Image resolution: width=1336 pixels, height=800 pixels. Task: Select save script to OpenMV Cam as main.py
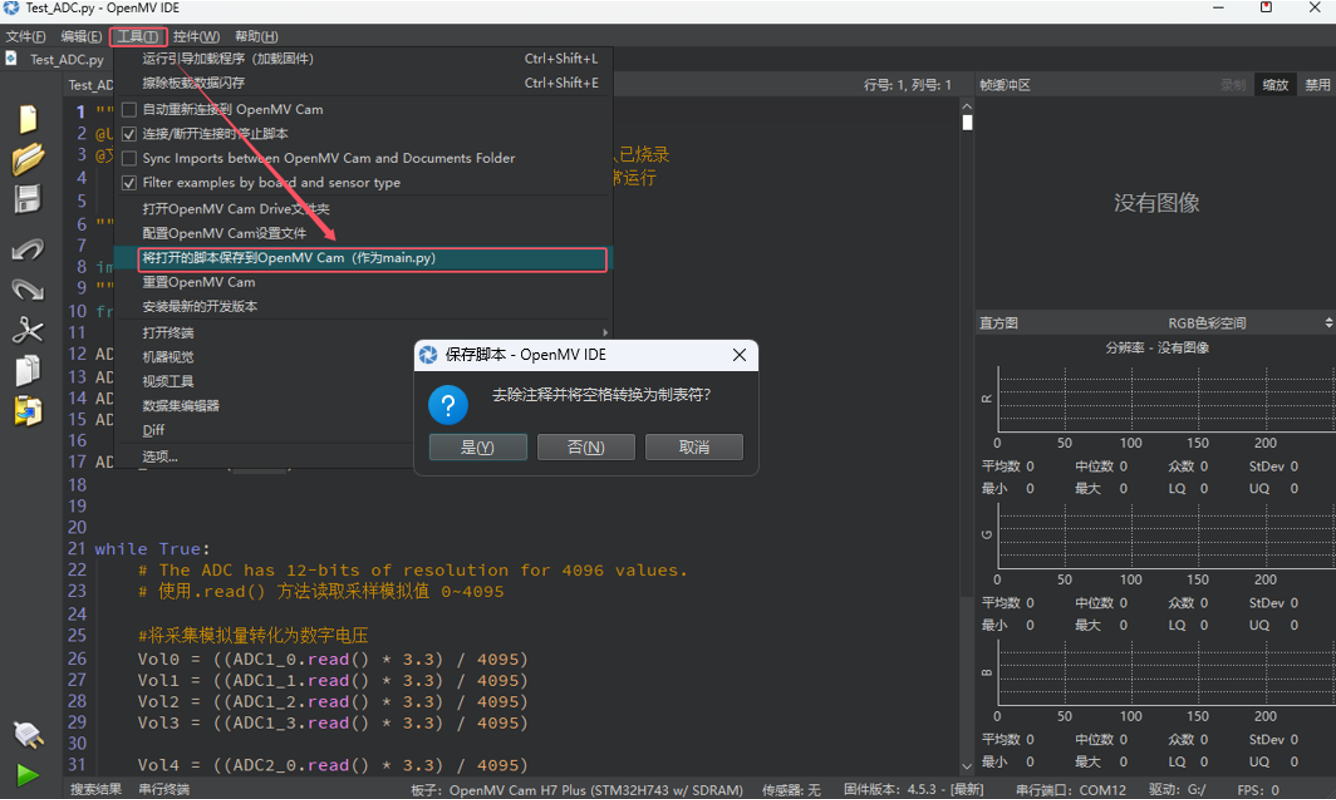point(372,258)
